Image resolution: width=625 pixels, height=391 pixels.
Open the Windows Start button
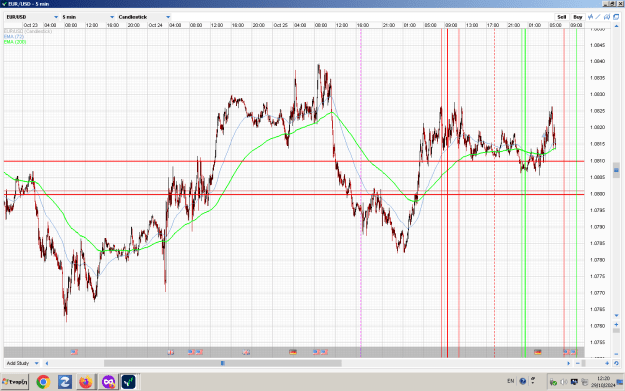point(15,382)
